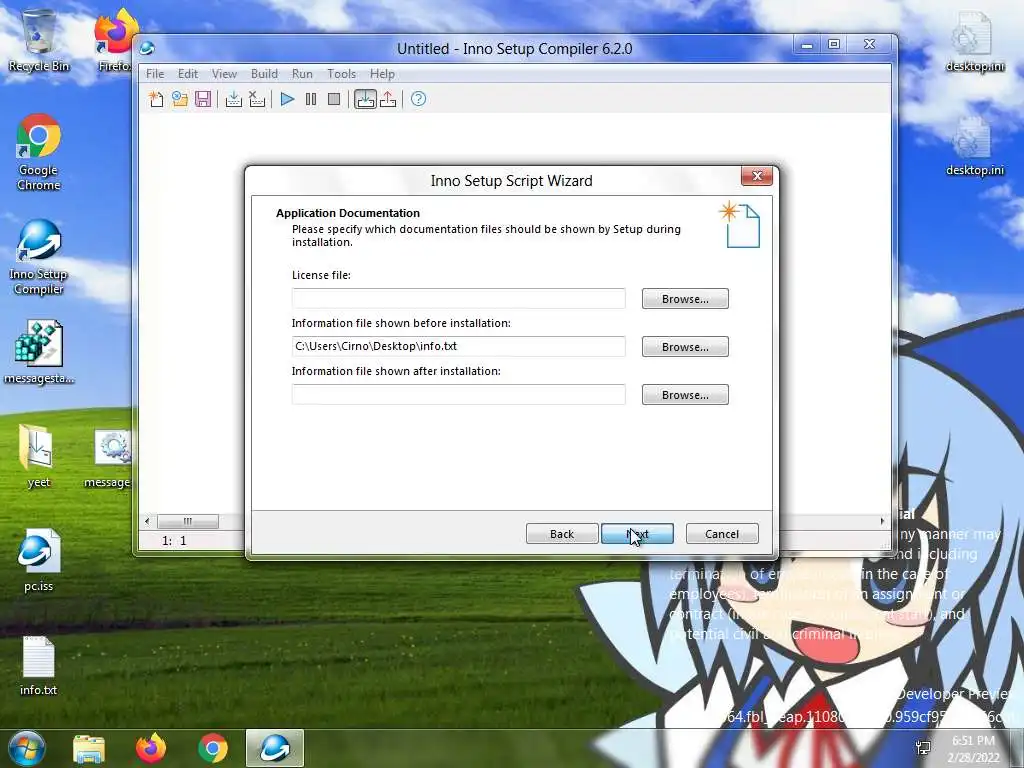Click the editor scrollbar left arrow
This screenshot has height=768, width=1024.
(x=147, y=521)
